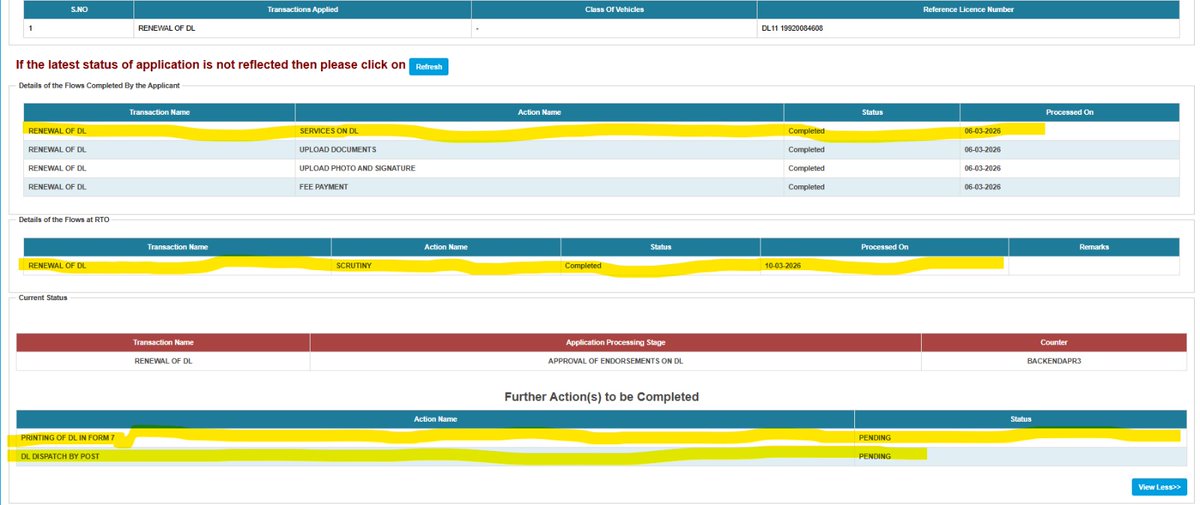1200x505 pixels.
Task: Click RENEWAL OF DL in Current Status table
Action: [x=163, y=361]
